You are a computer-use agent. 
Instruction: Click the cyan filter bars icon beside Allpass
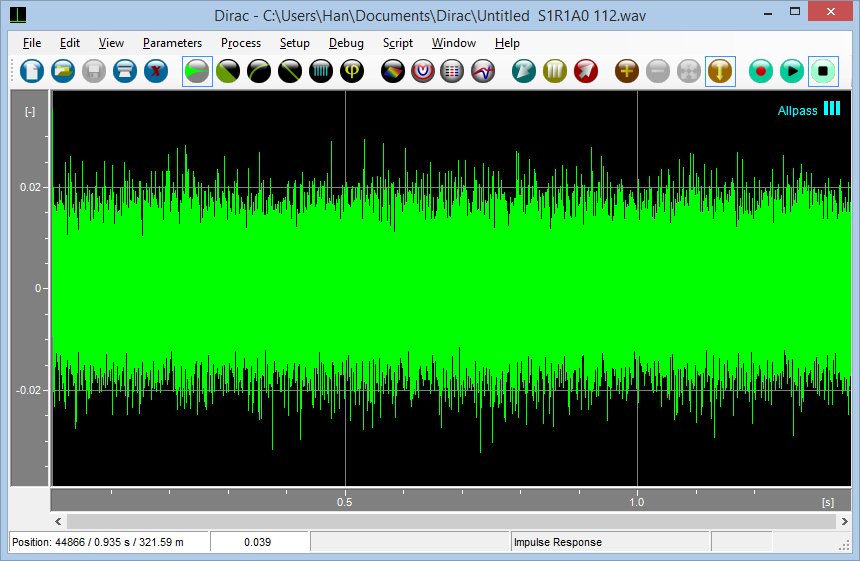click(832, 109)
